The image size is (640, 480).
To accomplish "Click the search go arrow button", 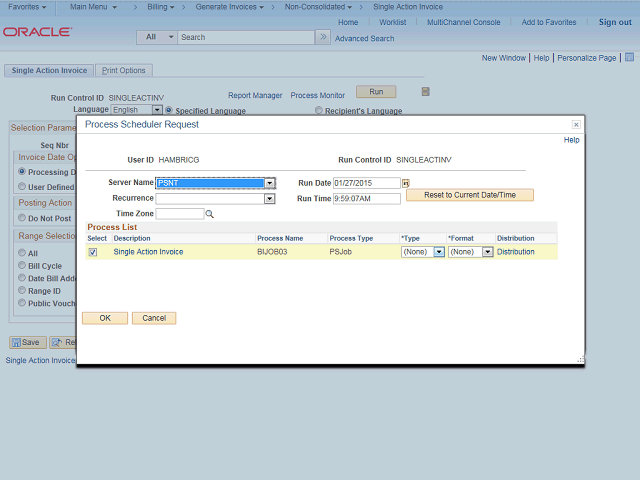I will pyautogui.click(x=322, y=37).
